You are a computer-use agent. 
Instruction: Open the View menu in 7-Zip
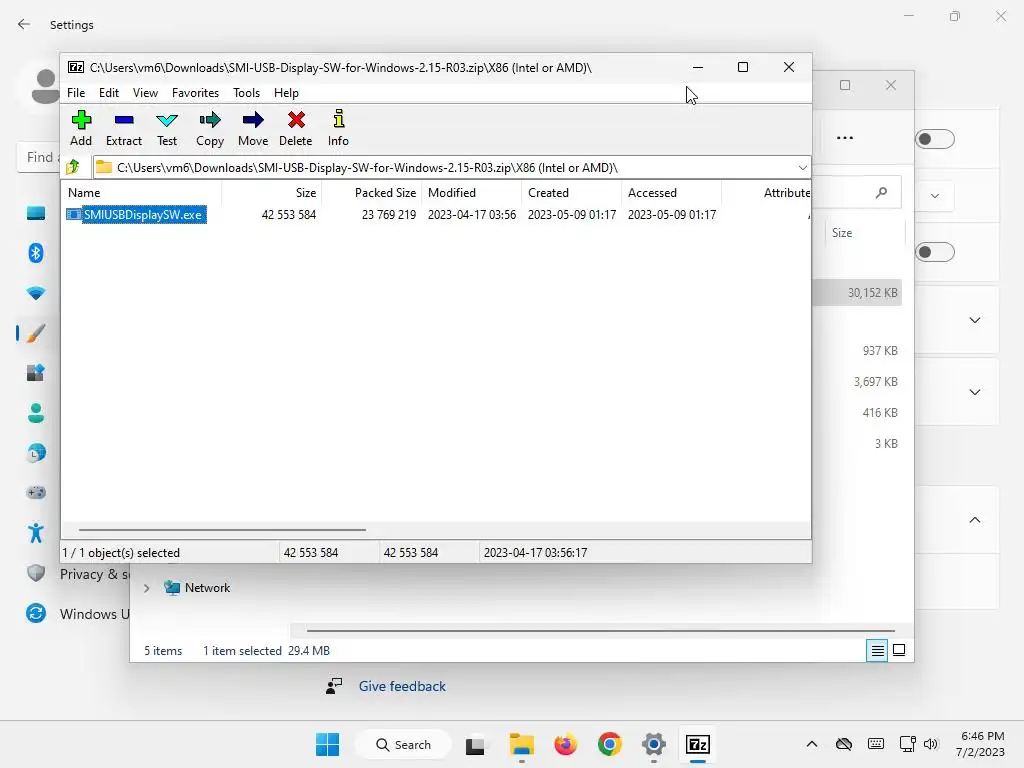click(145, 93)
